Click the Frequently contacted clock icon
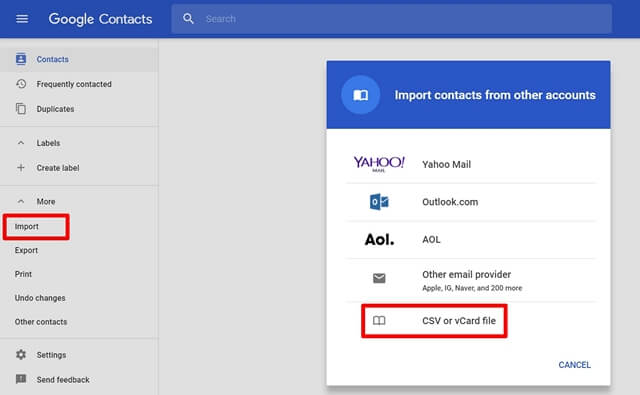This screenshot has width=640, height=395. pyautogui.click(x=21, y=84)
